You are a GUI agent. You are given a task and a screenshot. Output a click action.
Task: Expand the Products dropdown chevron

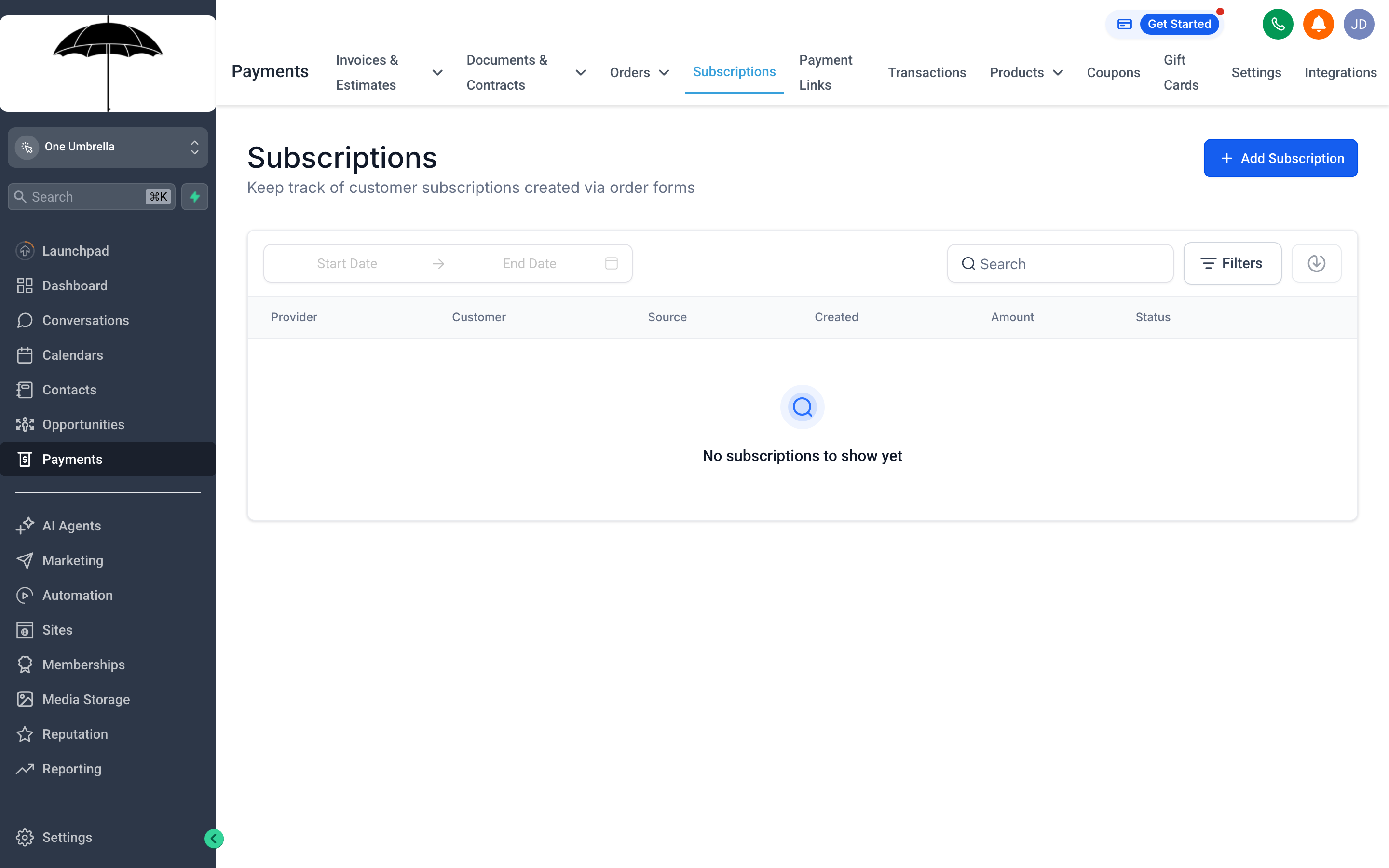(1058, 72)
